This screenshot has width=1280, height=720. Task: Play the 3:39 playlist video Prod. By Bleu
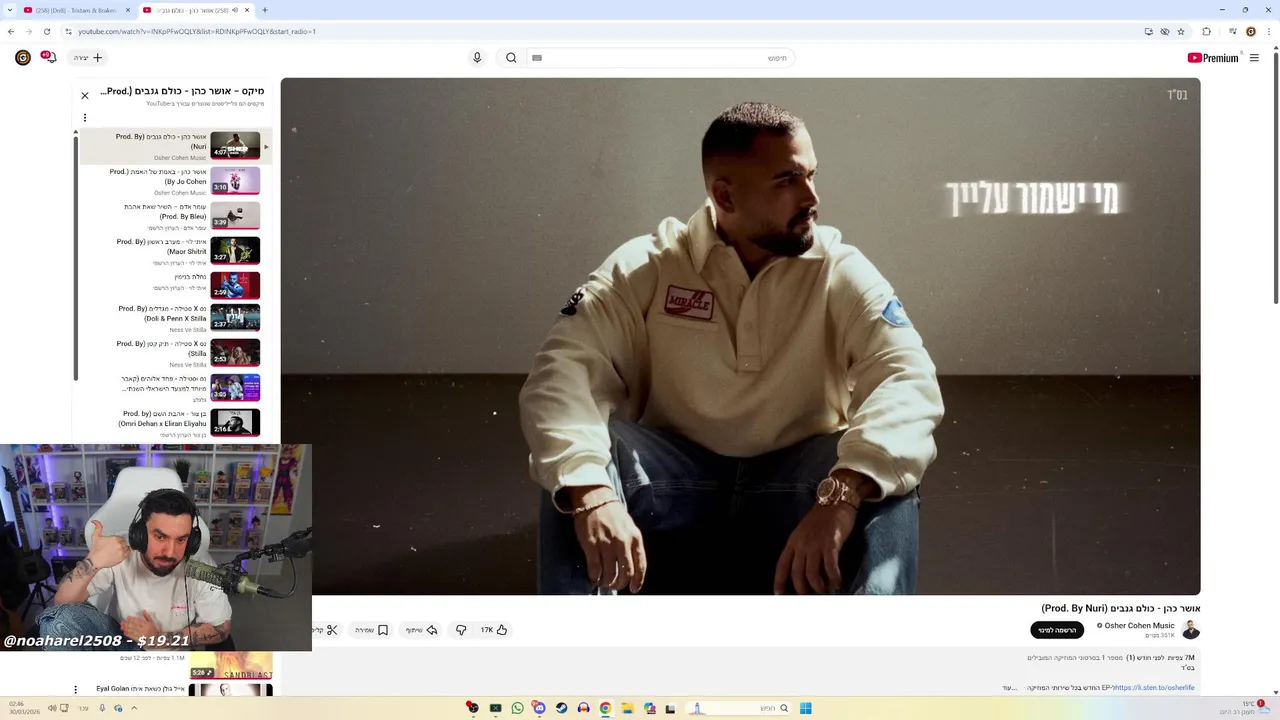pyautogui.click(x=235, y=216)
